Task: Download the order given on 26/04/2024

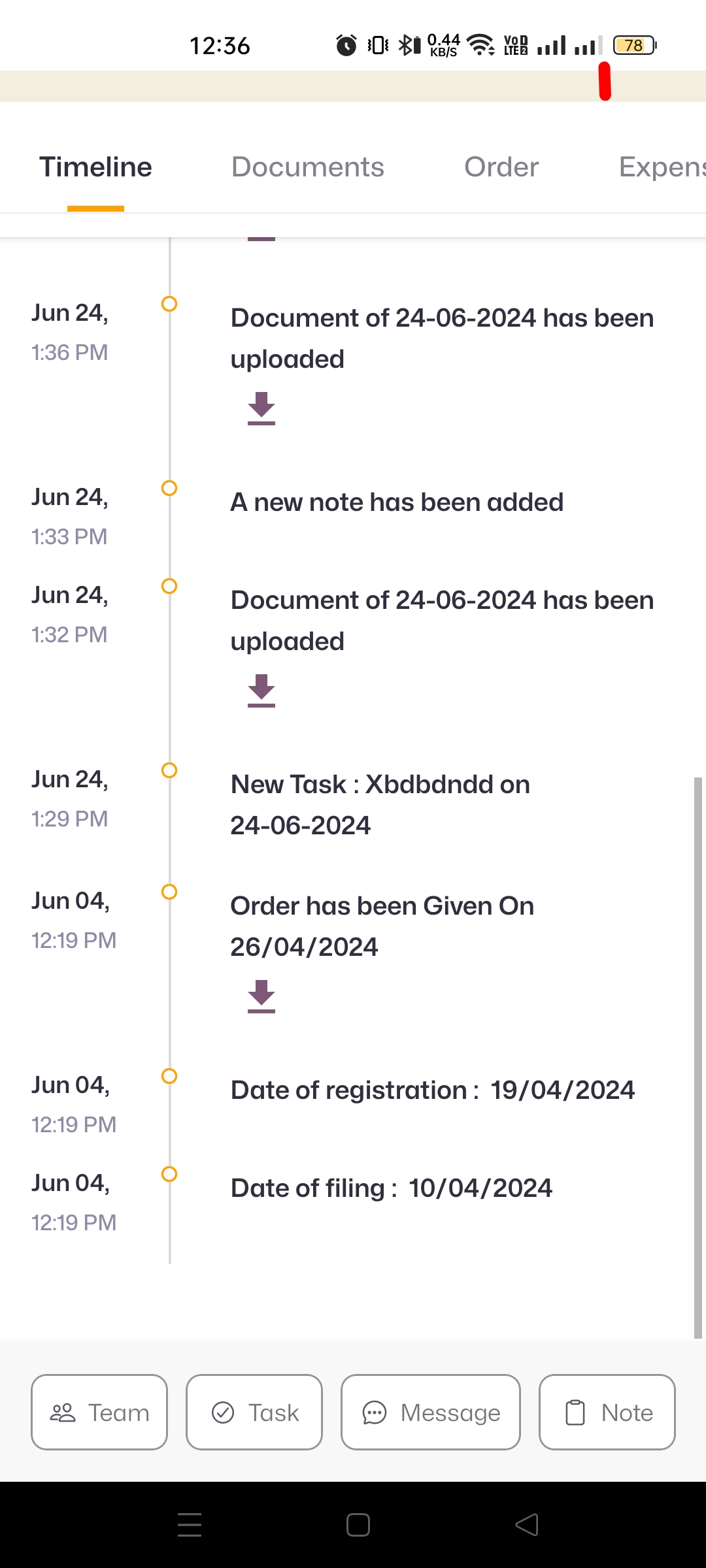Action: coord(261,996)
